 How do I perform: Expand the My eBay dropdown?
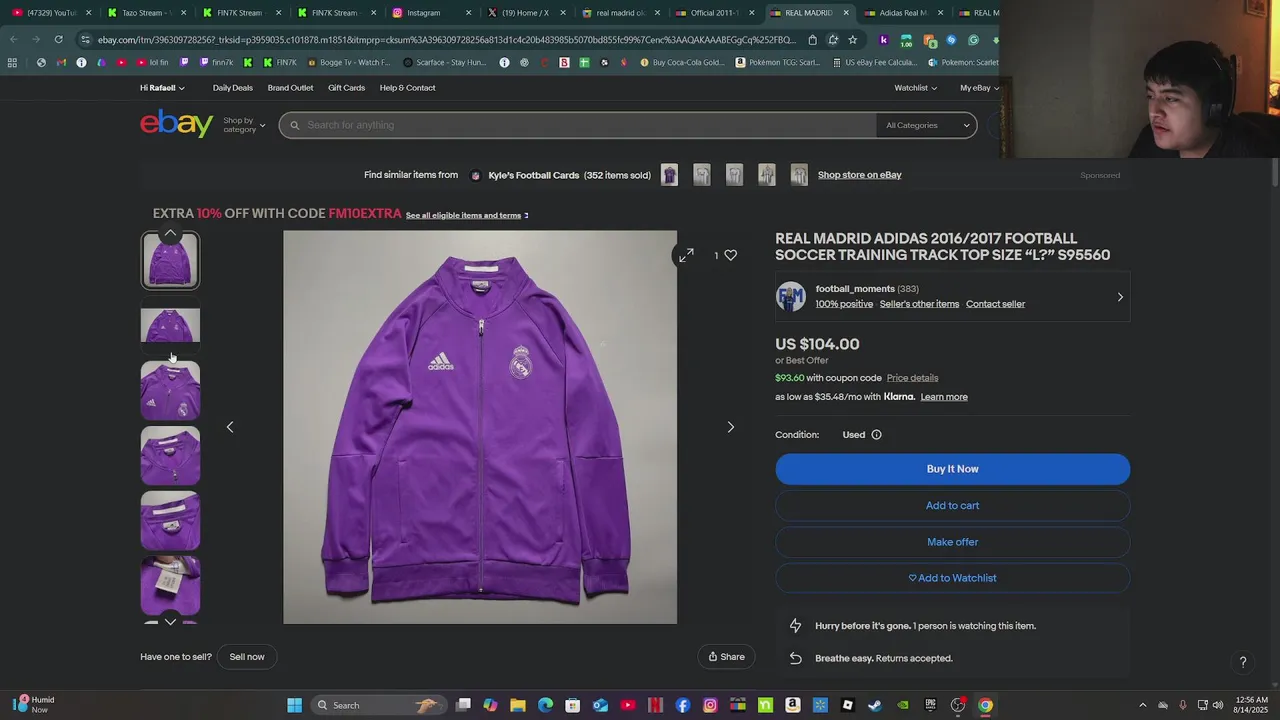coord(980,88)
